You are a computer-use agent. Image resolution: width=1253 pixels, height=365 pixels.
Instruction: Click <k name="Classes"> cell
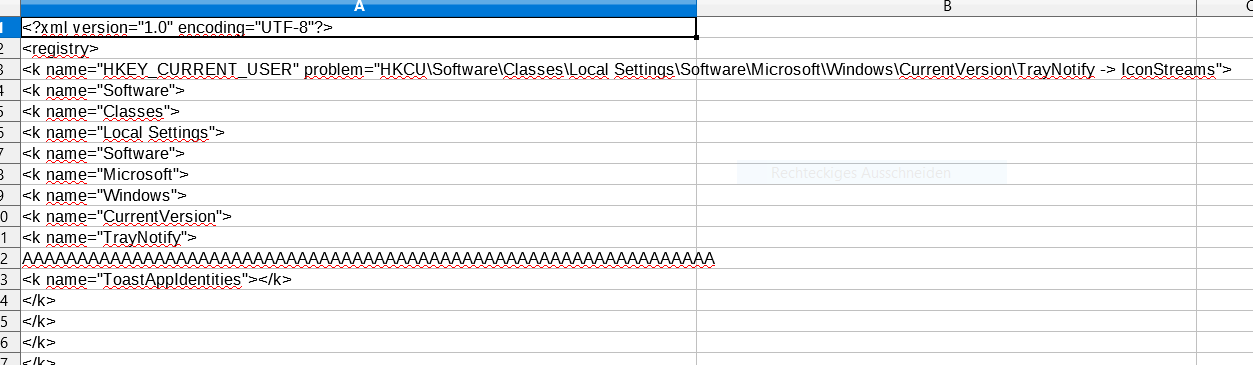pyautogui.click(x=359, y=111)
